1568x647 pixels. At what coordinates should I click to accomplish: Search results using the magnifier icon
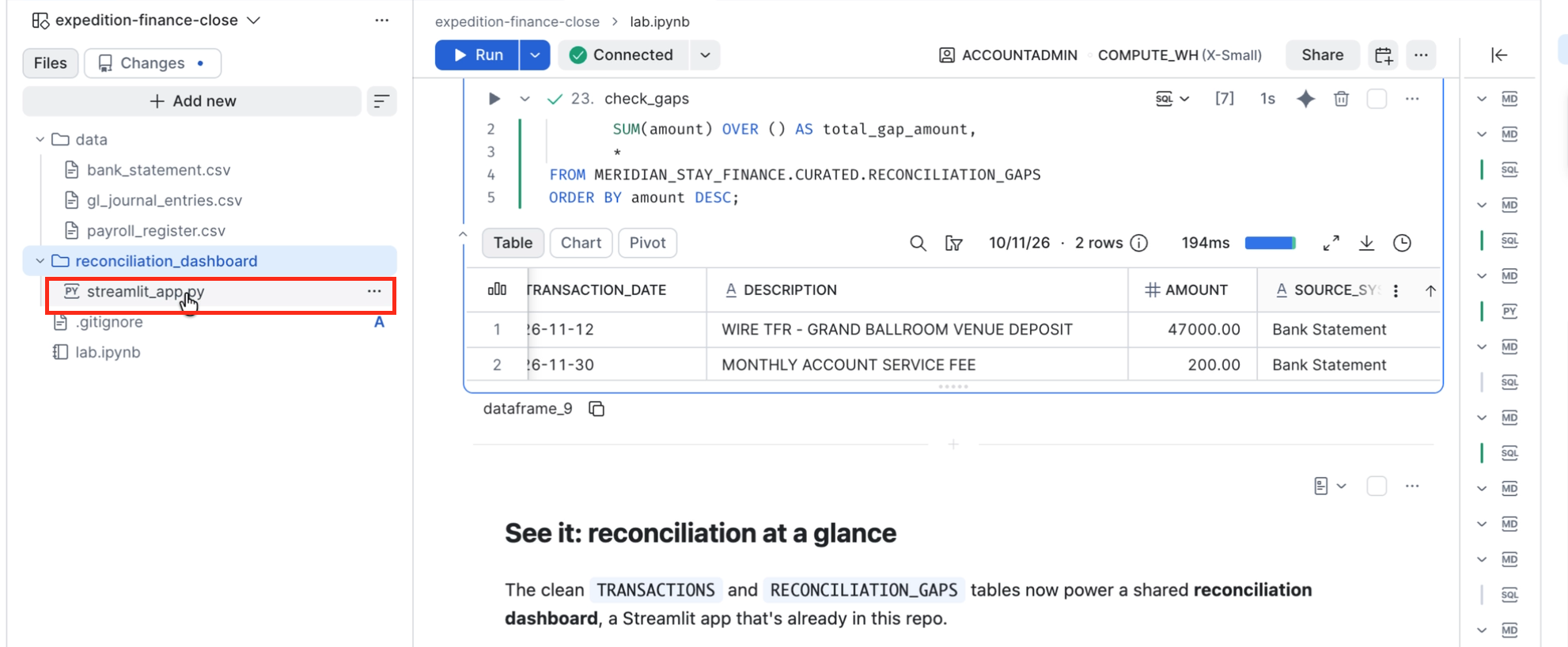tap(918, 243)
